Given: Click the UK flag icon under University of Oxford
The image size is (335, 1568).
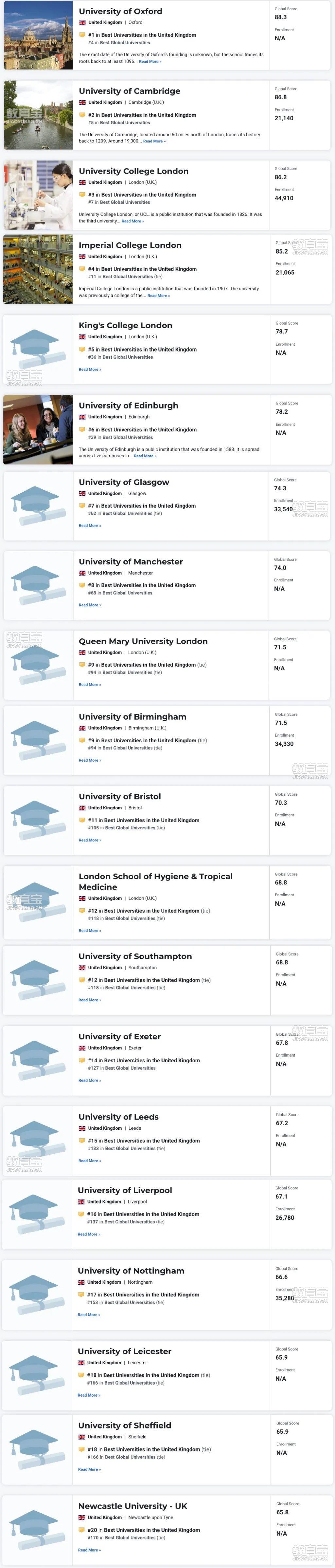Looking at the screenshot, I should (82, 23).
